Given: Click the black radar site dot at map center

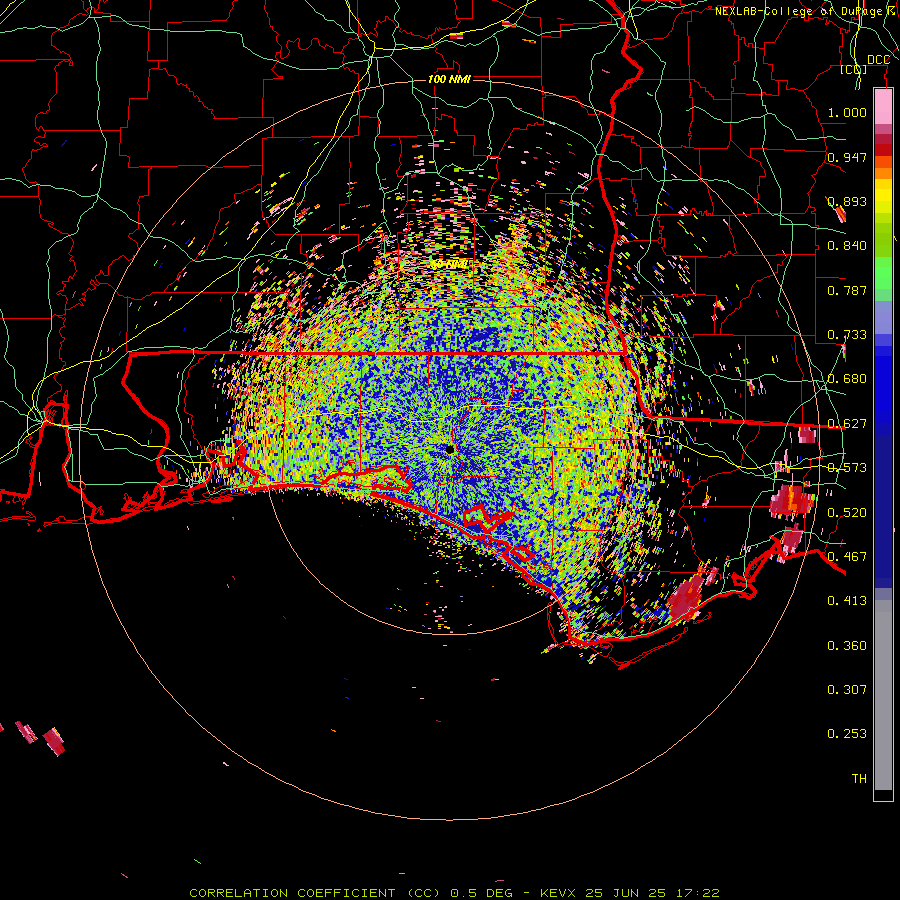Looking at the screenshot, I should (x=450, y=449).
